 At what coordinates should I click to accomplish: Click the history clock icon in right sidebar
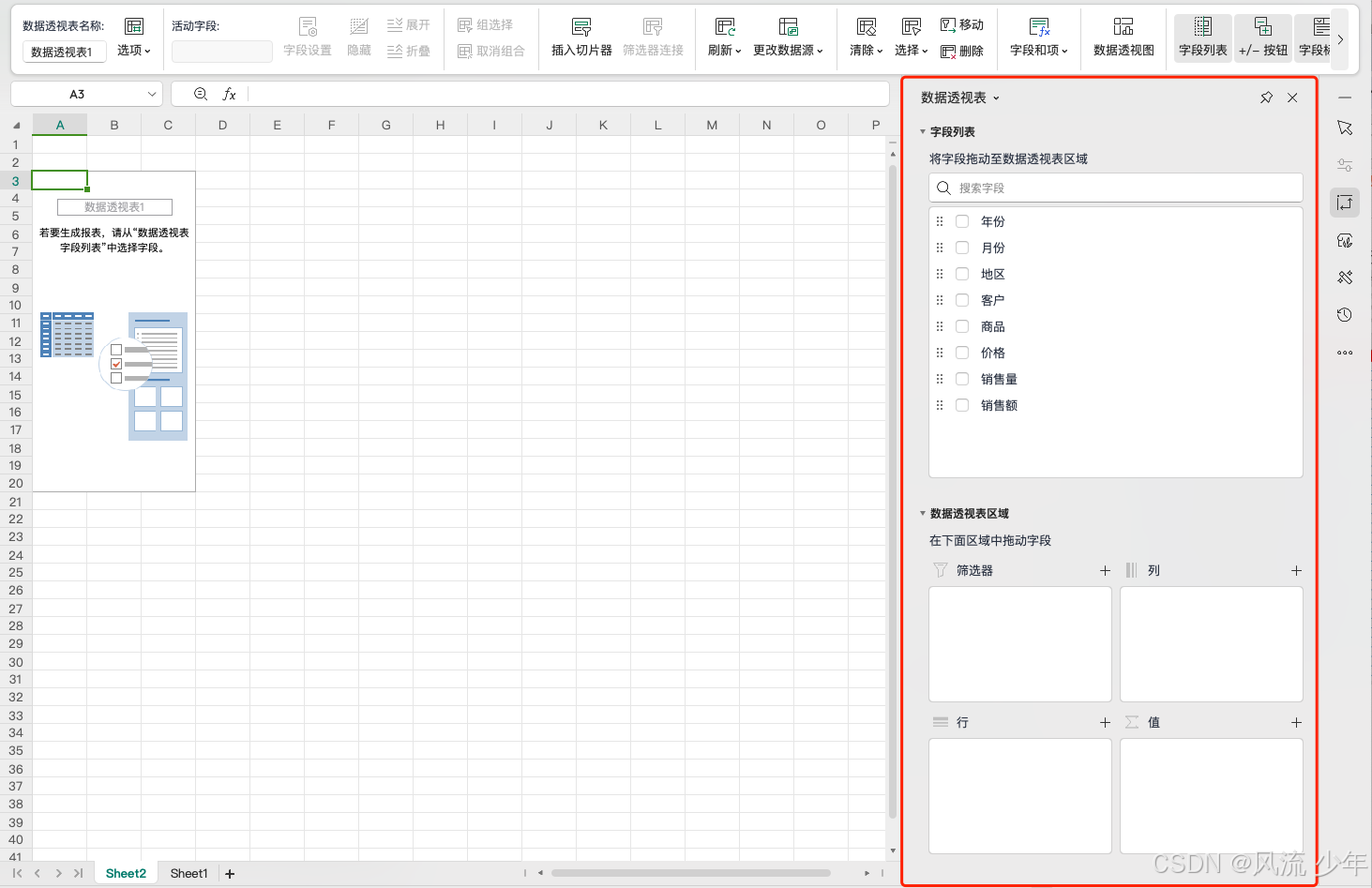point(1345,314)
